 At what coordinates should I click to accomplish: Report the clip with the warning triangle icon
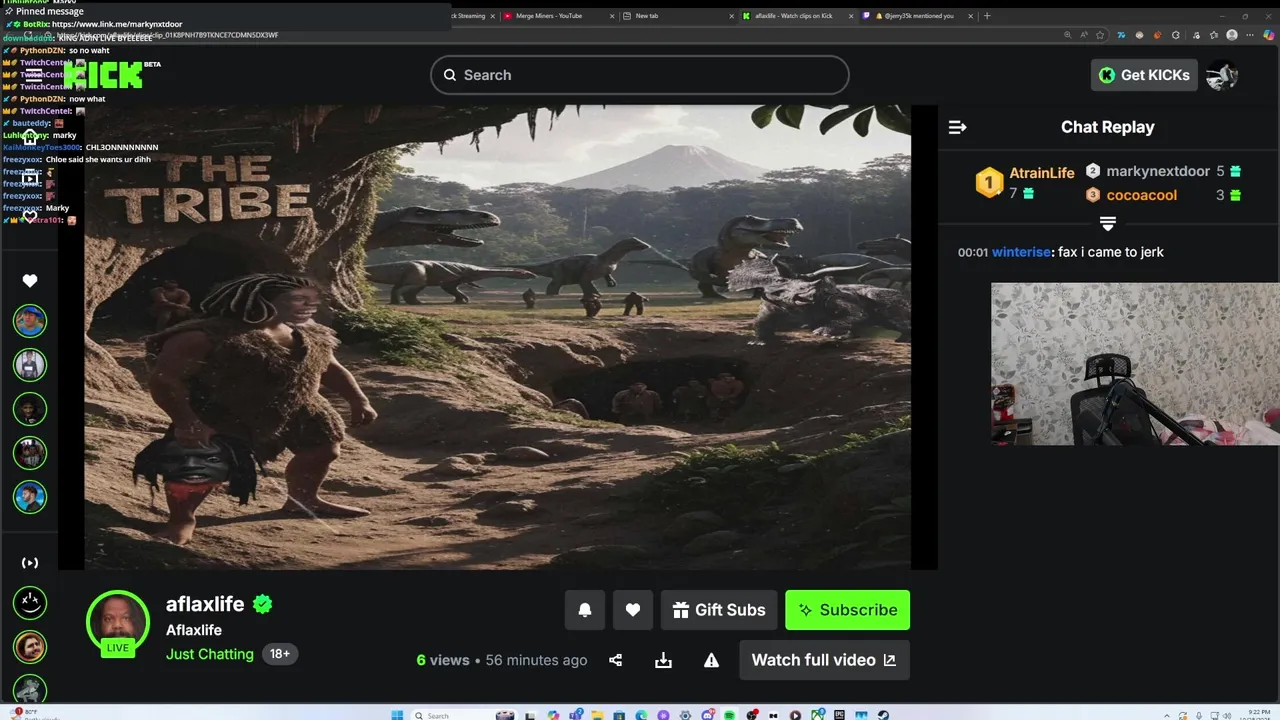click(711, 660)
